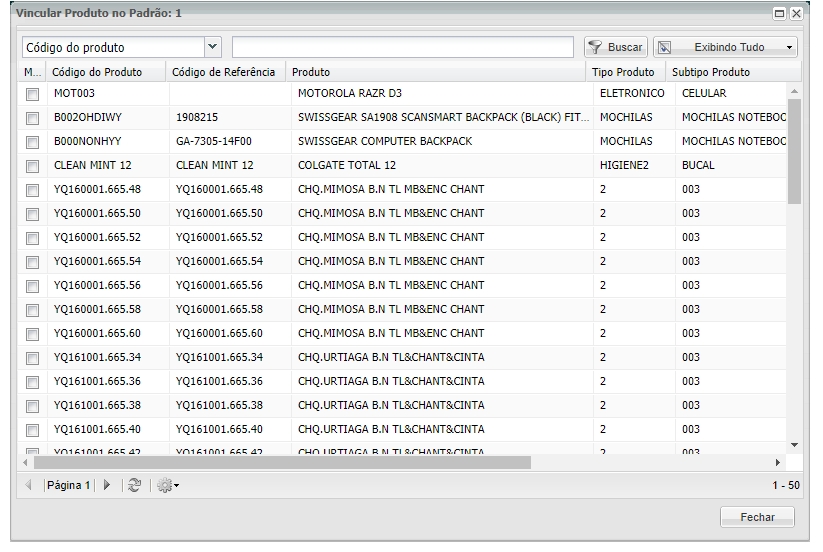The height and width of the screenshot is (552, 823).
Task: Click the refresh grid icon in pager
Action: [134, 485]
